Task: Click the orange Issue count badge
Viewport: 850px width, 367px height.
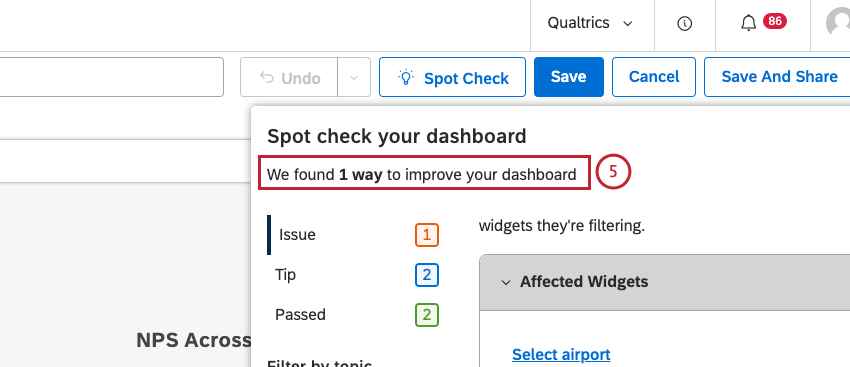Action: pos(427,235)
